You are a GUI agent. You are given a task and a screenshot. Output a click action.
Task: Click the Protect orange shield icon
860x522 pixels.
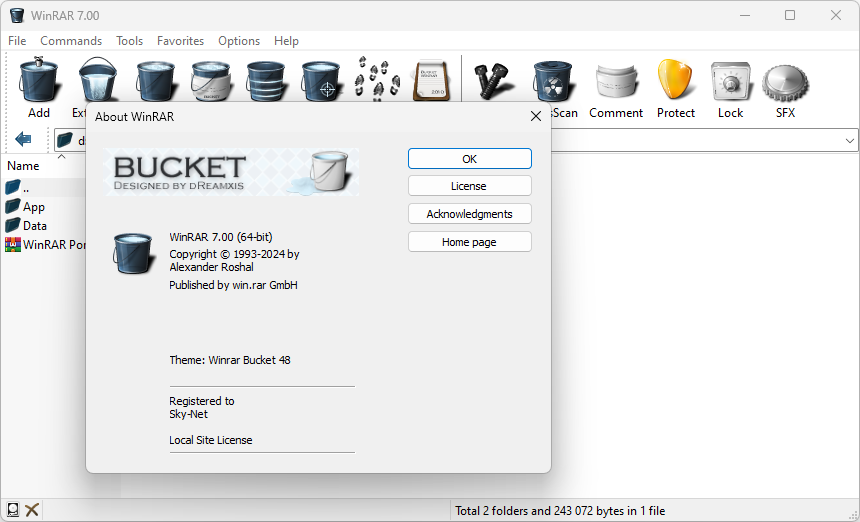[x=676, y=80]
